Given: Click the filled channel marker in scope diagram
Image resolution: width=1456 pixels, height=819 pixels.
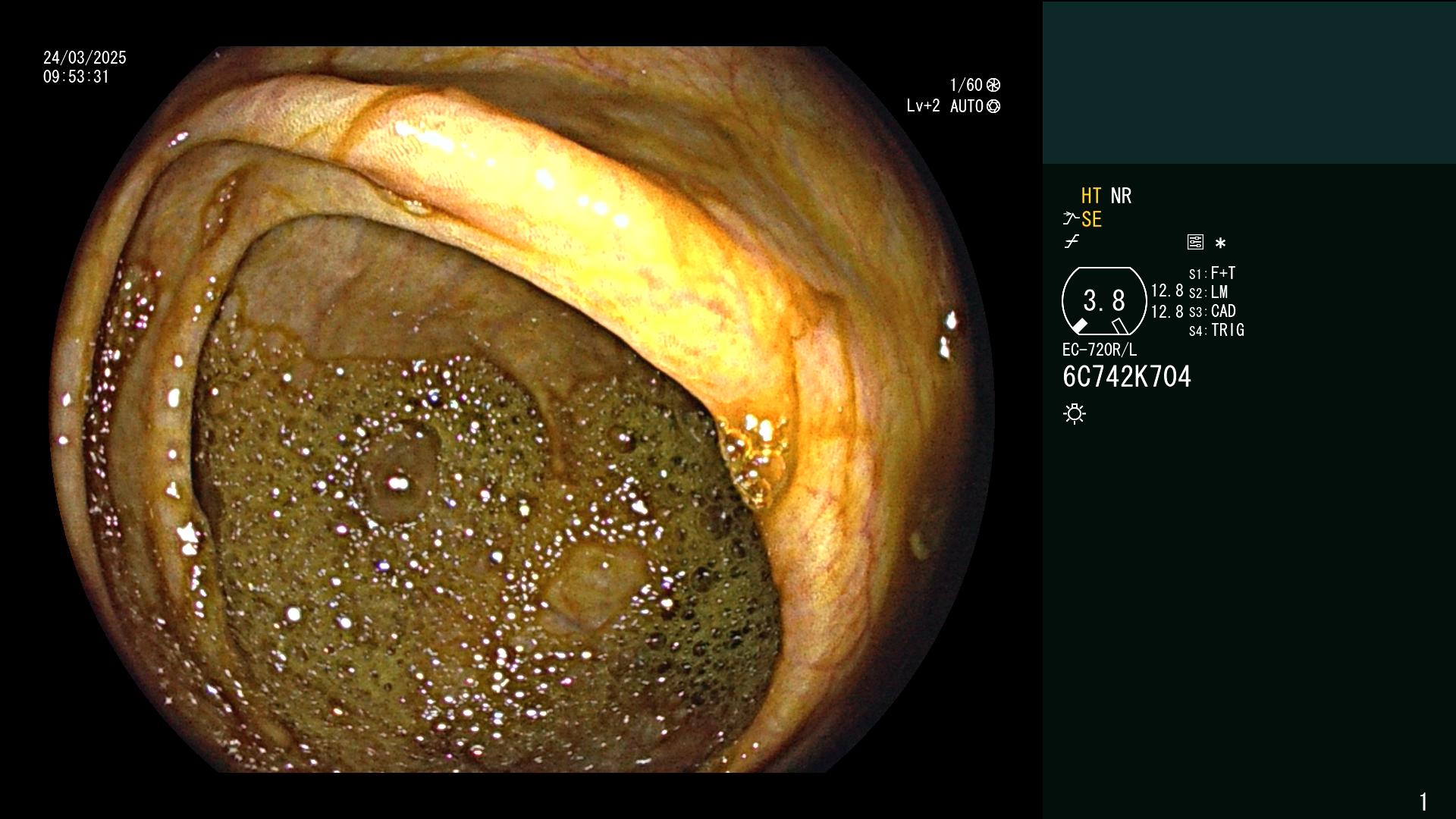Looking at the screenshot, I should click(1079, 326).
